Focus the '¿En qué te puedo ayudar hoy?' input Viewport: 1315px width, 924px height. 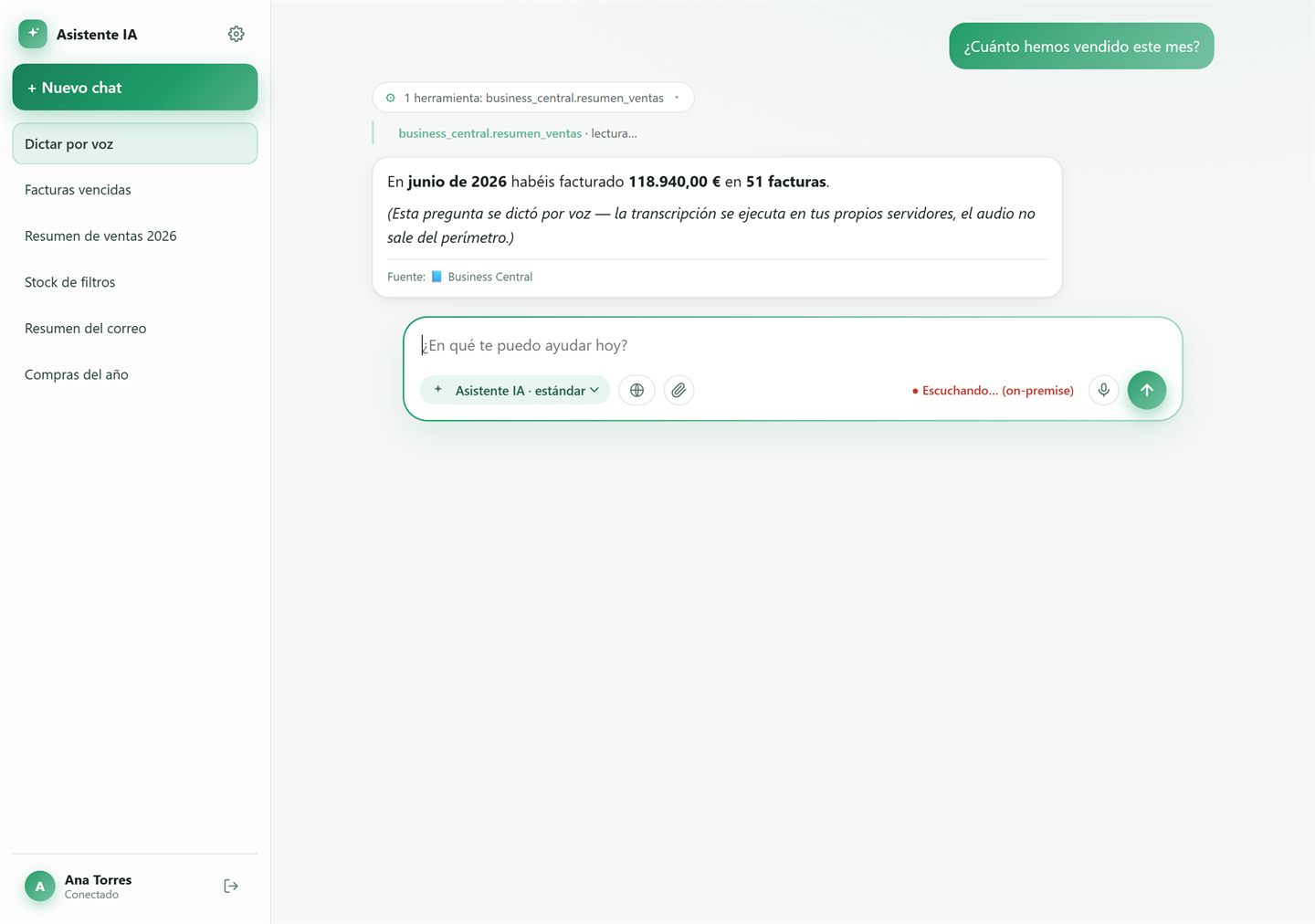[x=793, y=345]
